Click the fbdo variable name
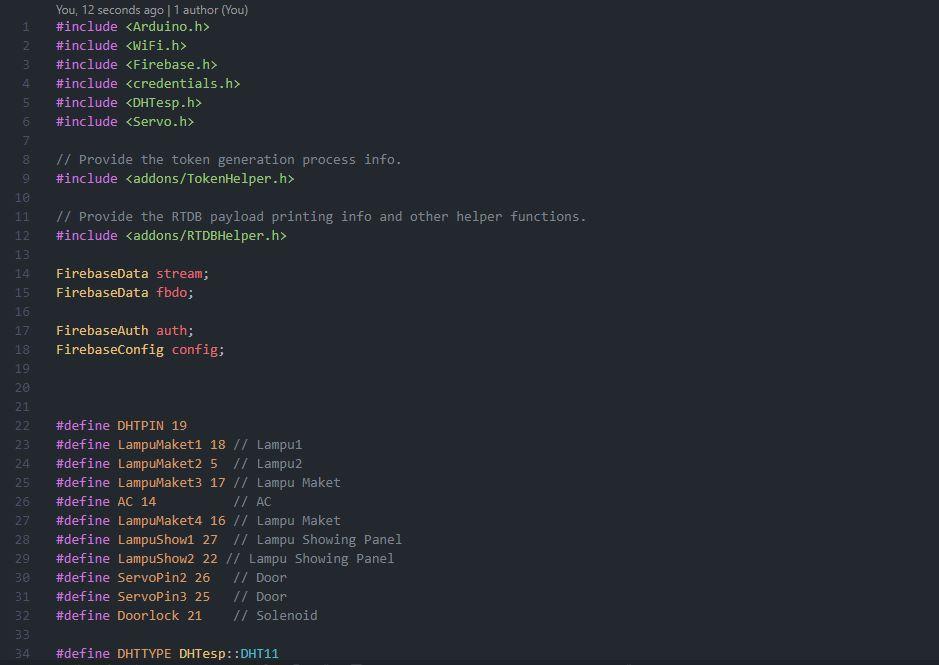 [173, 292]
